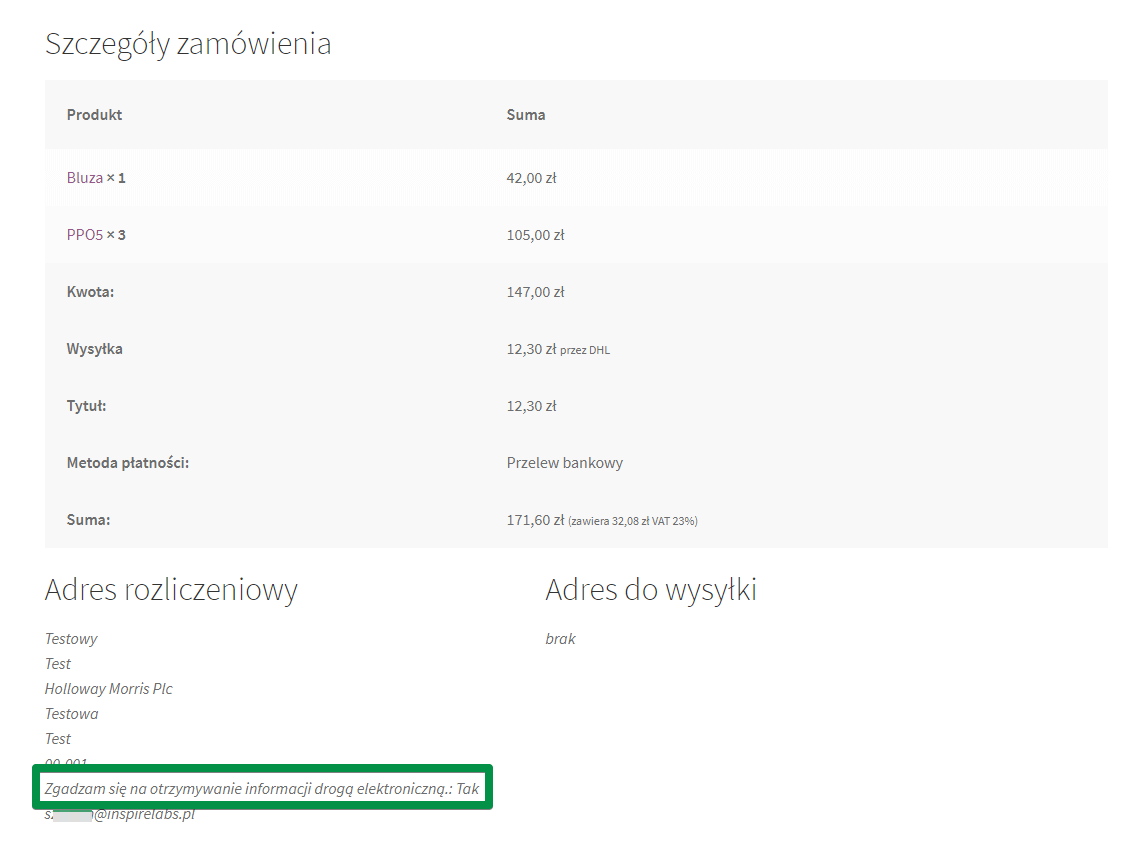Click the Holloway Morris Plc company line
Image resolution: width=1135 pixels, height=852 pixels.
pos(109,689)
